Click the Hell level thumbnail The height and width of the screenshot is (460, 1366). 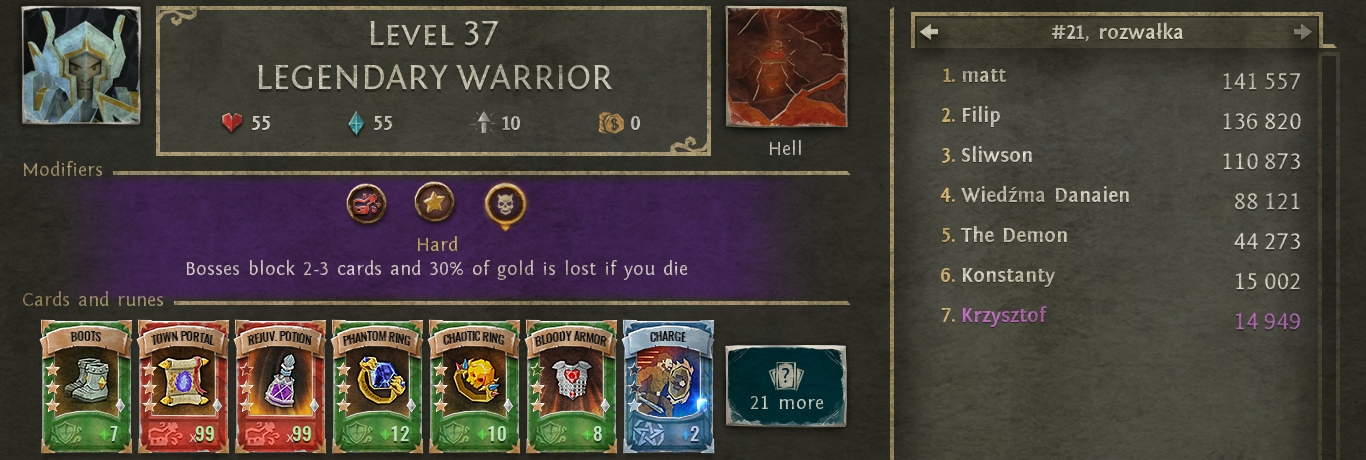click(x=786, y=68)
